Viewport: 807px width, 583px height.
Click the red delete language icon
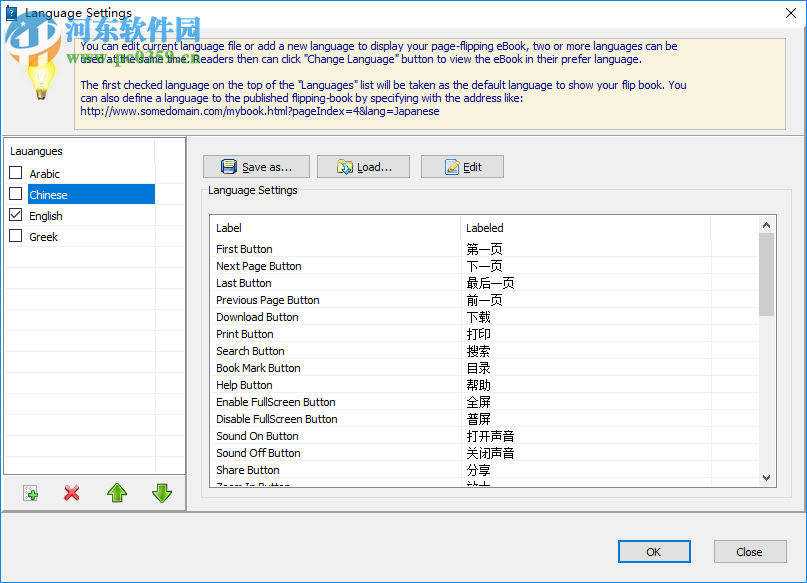71,493
